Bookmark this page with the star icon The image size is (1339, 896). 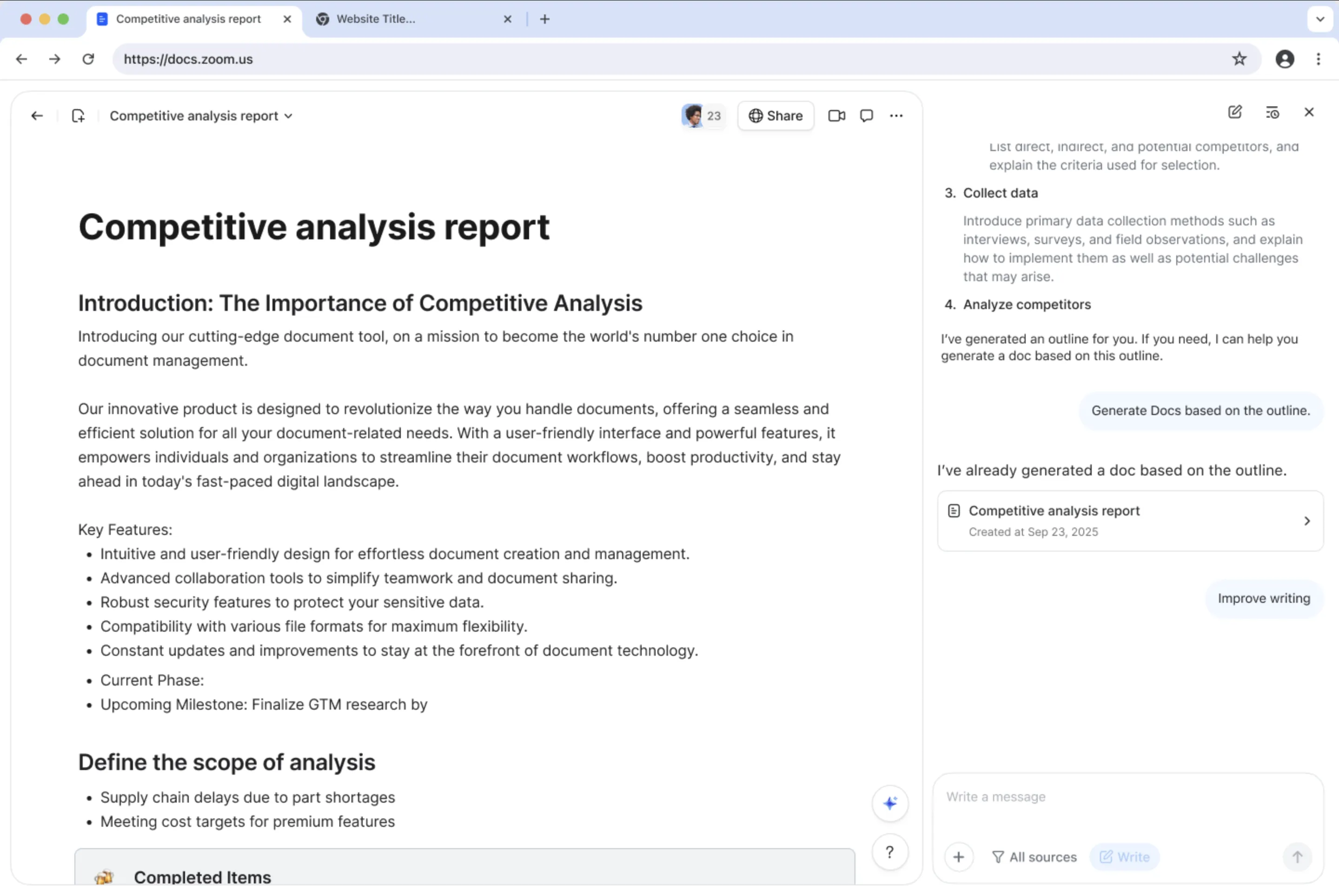[x=1239, y=59]
